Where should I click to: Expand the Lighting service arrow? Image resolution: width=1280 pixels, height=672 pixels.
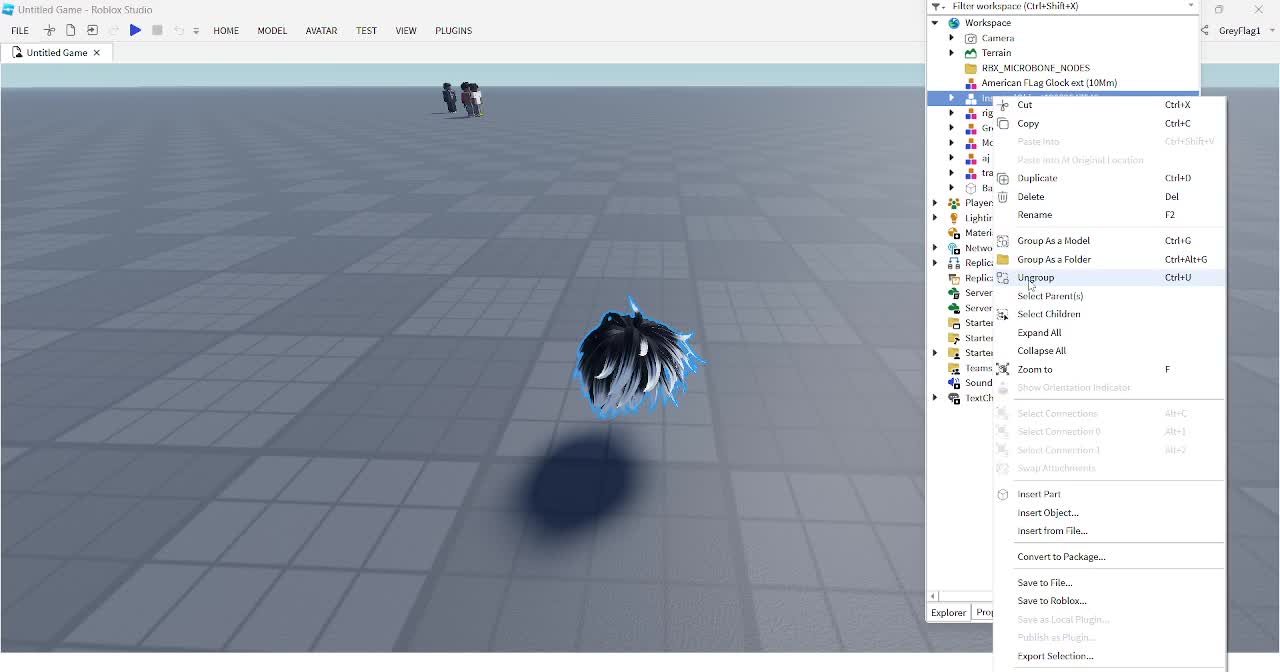(x=935, y=218)
